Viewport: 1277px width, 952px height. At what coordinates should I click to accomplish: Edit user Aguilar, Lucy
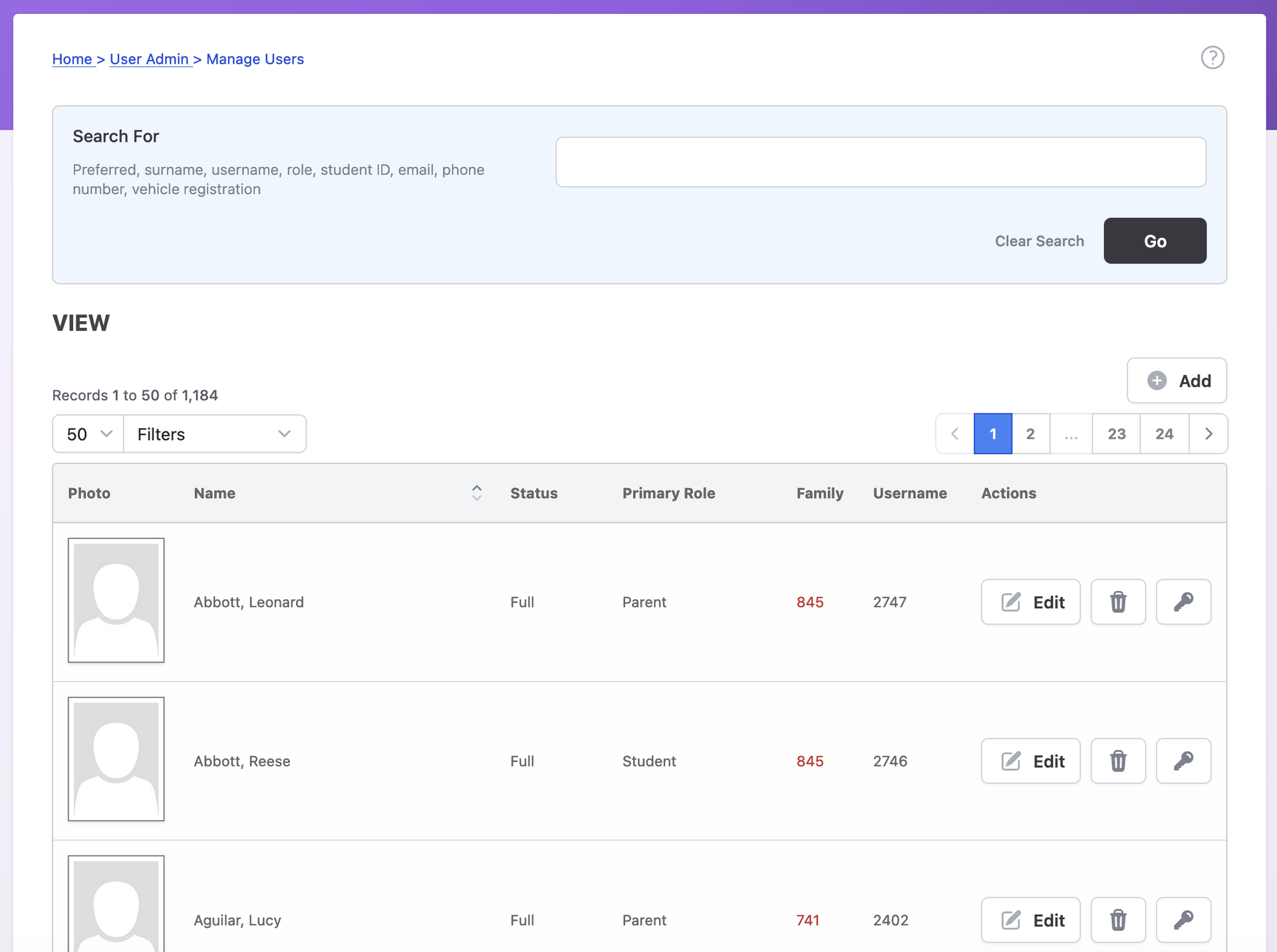click(x=1030, y=920)
